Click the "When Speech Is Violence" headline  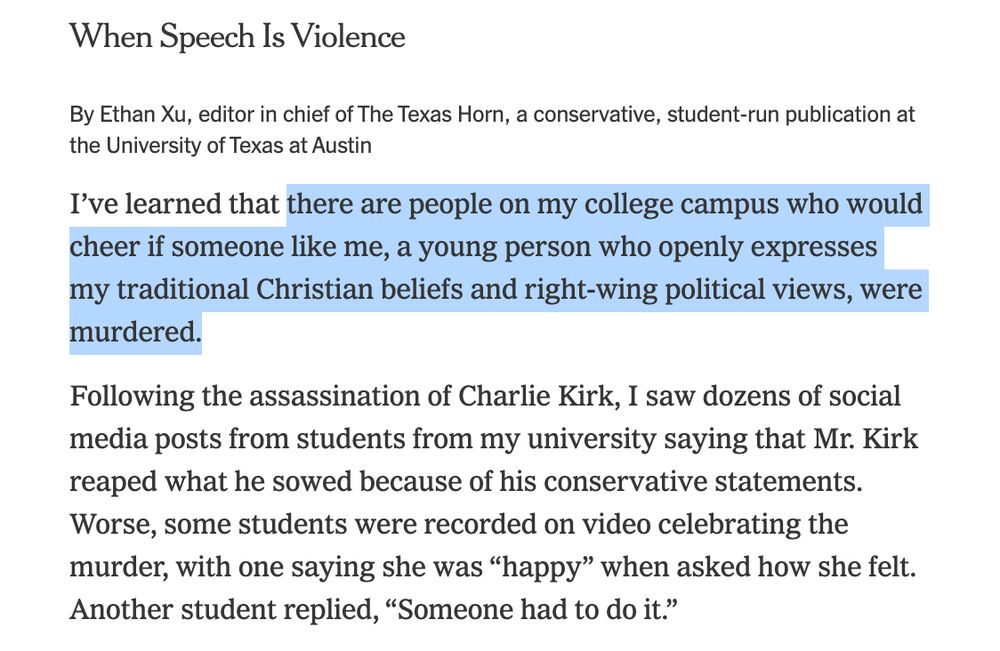click(x=237, y=37)
